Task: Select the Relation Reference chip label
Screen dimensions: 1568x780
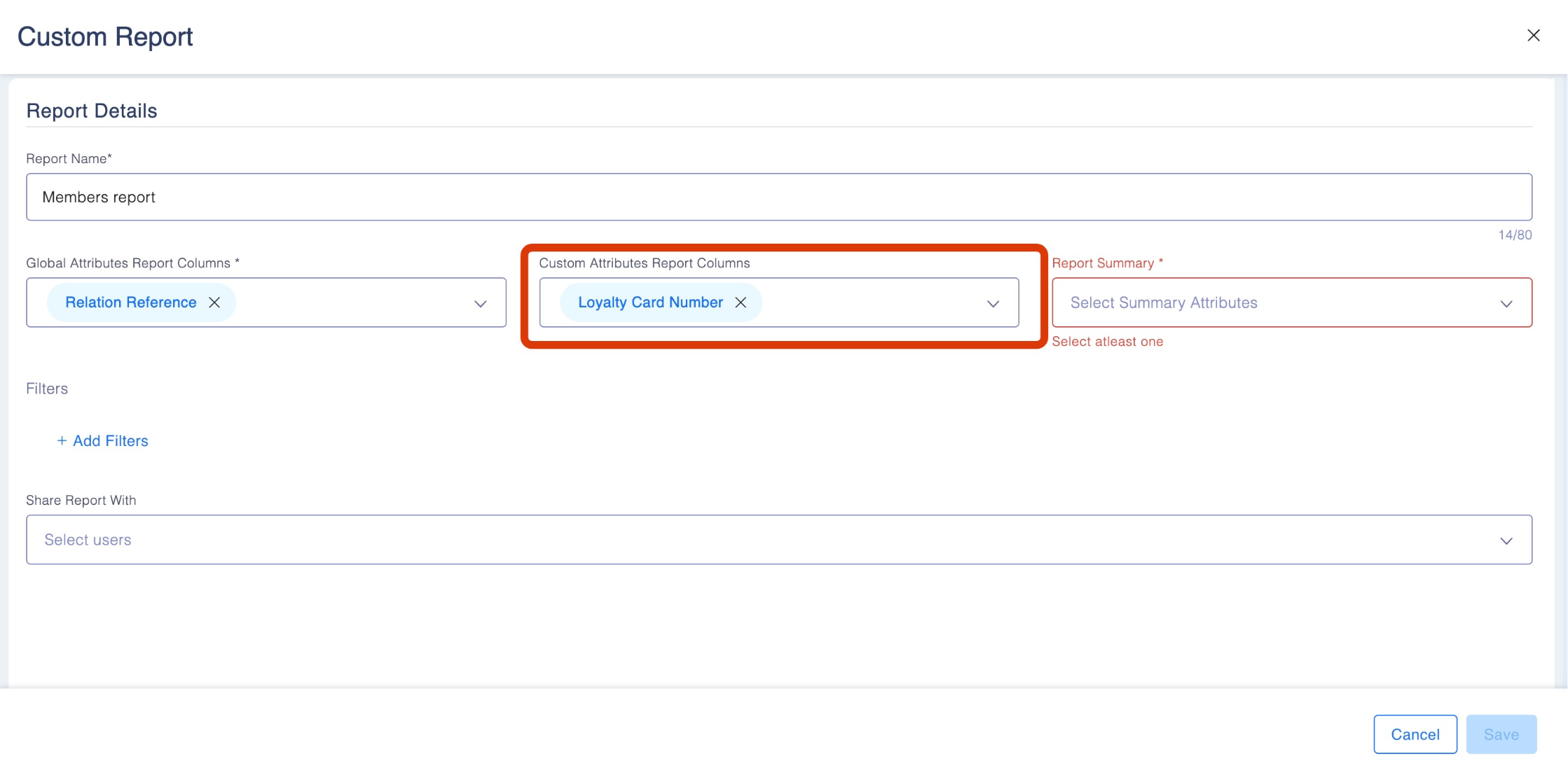Action: (130, 302)
